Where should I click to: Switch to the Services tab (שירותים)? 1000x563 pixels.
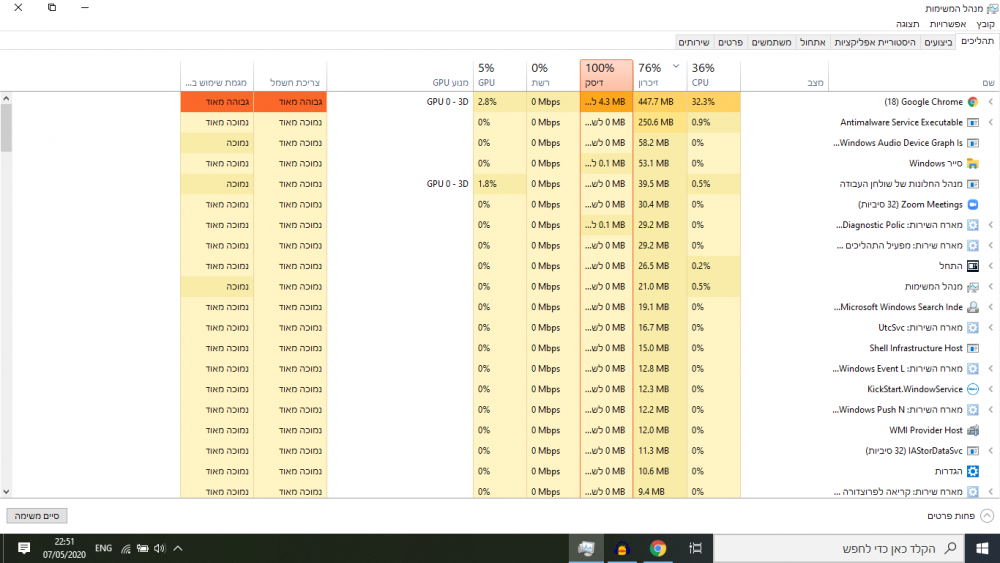[x=694, y=42]
